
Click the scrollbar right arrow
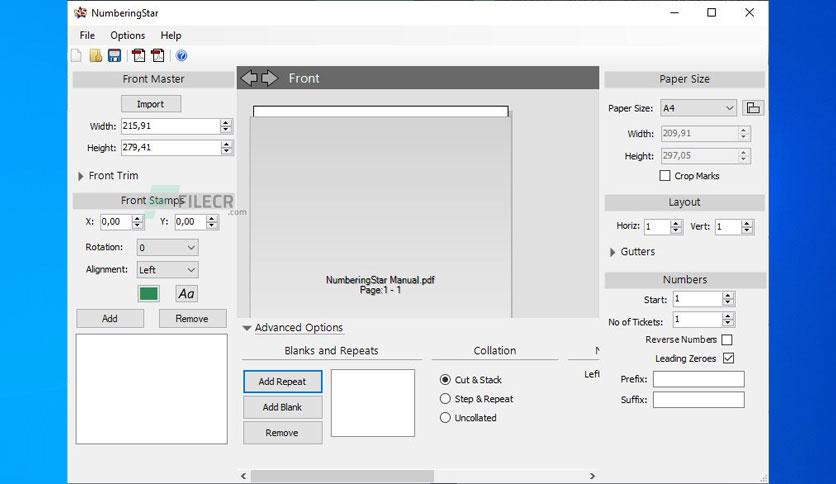tap(592, 475)
